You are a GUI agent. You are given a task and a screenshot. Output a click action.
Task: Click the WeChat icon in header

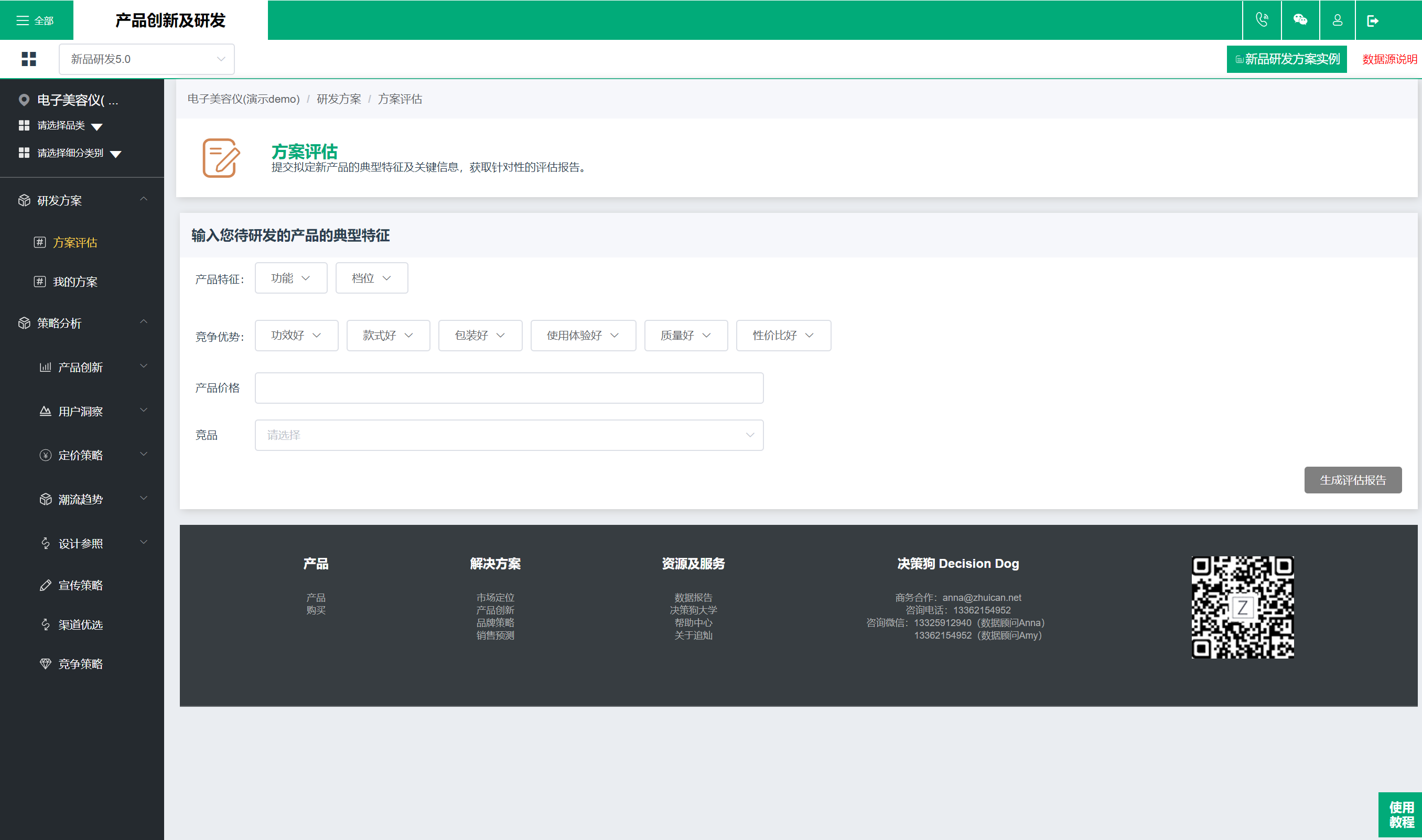[1300, 20]
